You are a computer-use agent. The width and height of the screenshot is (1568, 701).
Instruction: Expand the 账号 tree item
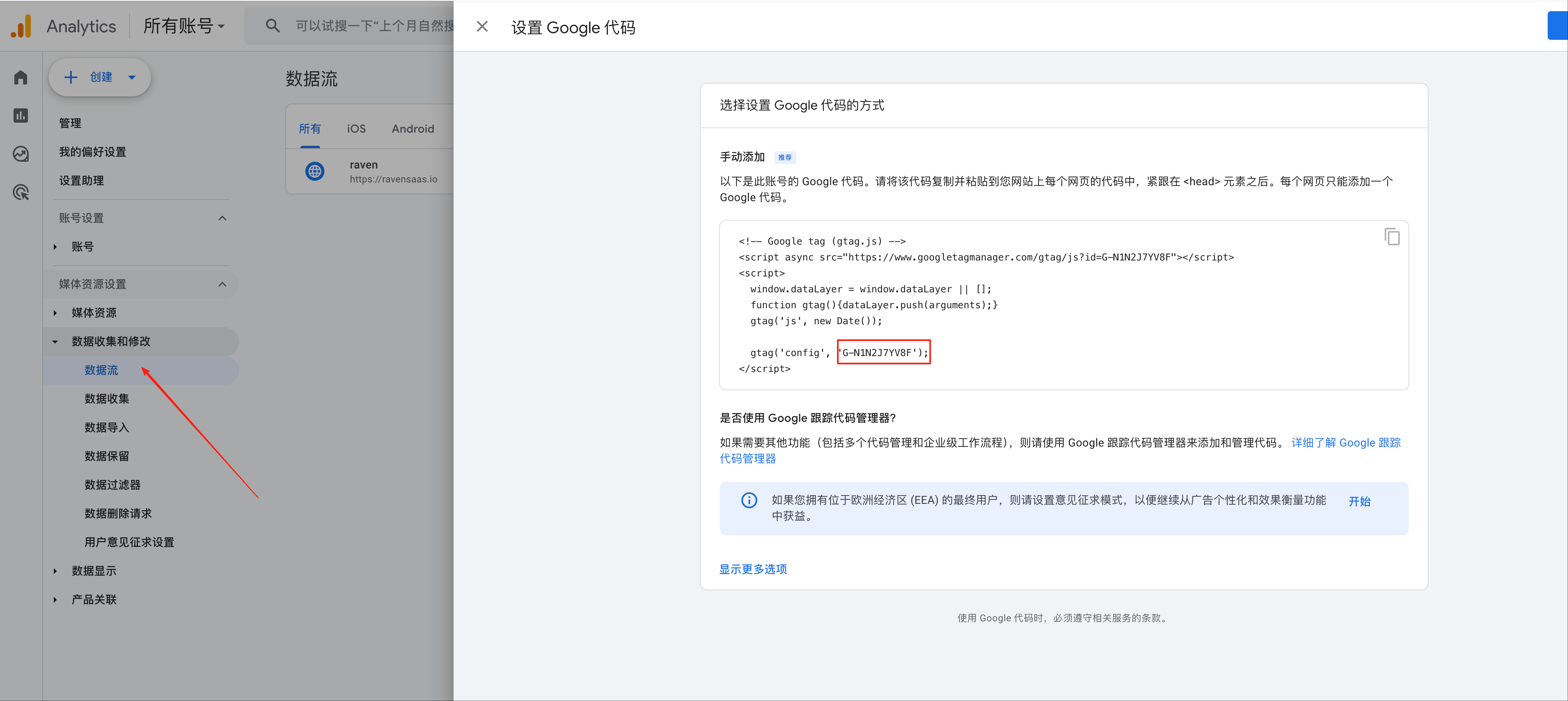click(55, 247)
